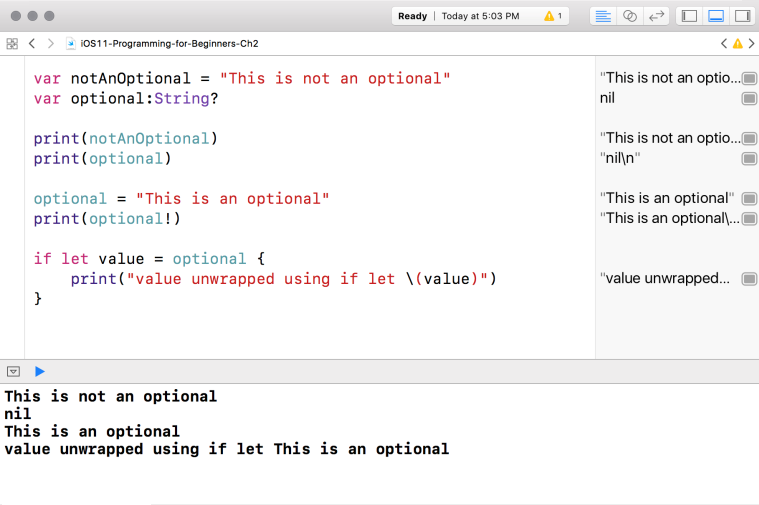Screen dimensions: 759x505
Task: Show inline result for the nil value
Action: click(749, 98)
